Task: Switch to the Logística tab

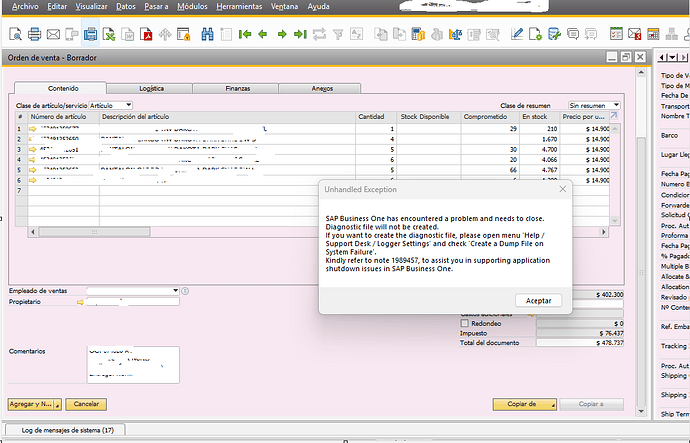Action: tap(151, 89)
